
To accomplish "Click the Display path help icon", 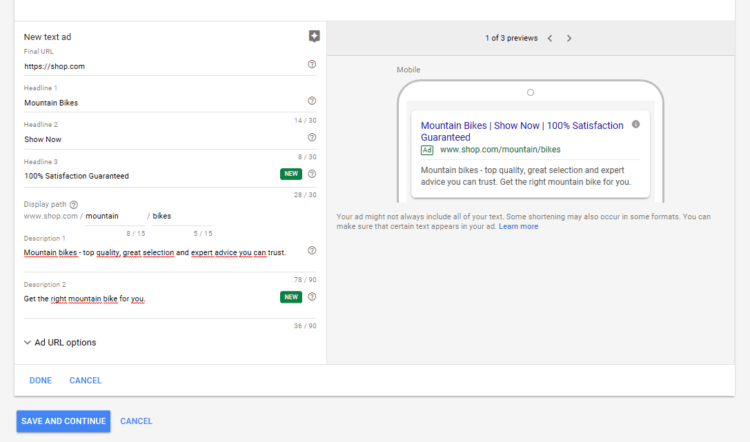I will coord(74,205).
